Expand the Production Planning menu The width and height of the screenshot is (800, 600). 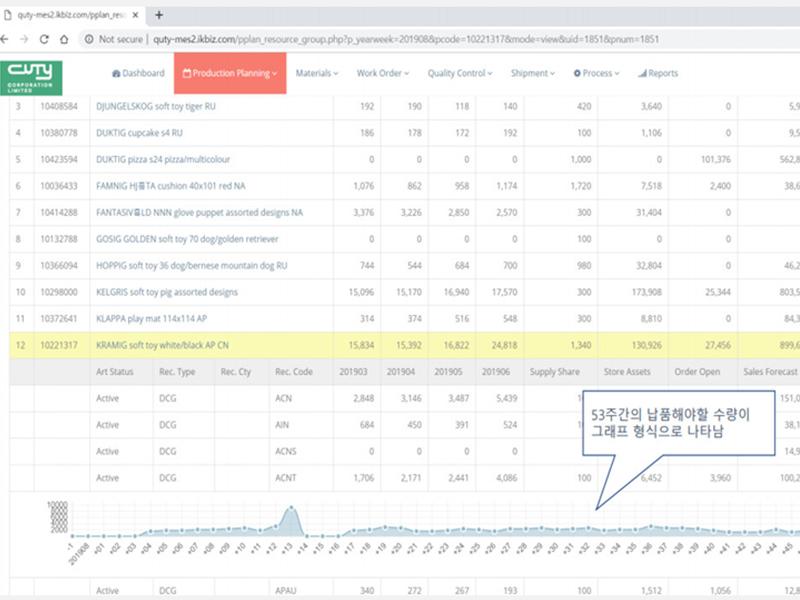pos(230,73)
